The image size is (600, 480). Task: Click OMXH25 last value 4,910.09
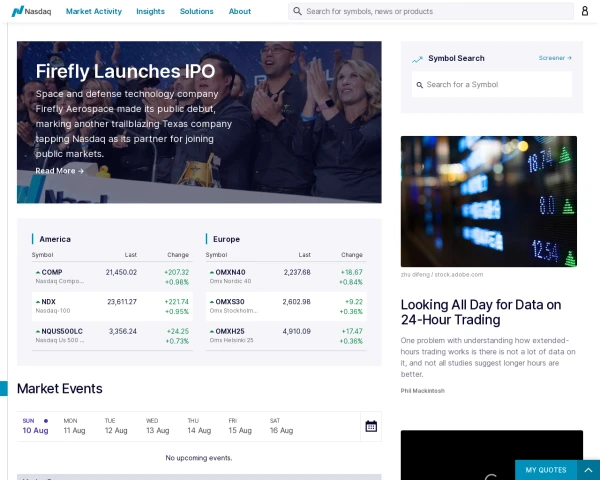[x=297, y=331]
